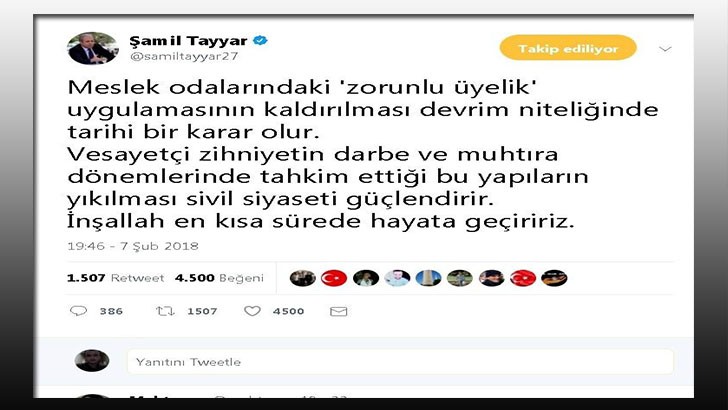Click the Şamil Tayyar display name
This screenshot has height=410, width=728.
(188, 41)
